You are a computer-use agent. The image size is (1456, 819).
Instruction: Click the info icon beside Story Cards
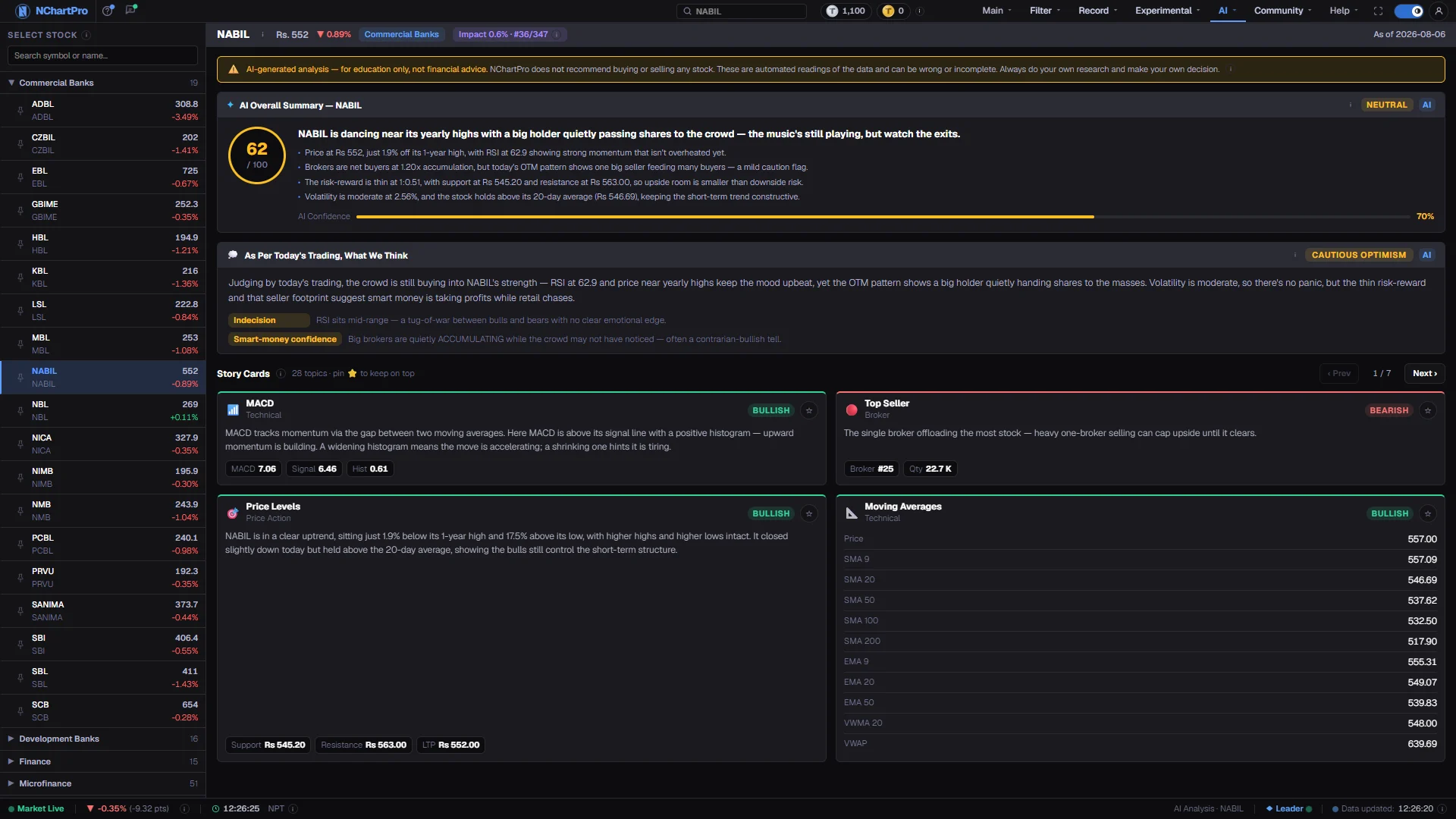pos(281,373)
